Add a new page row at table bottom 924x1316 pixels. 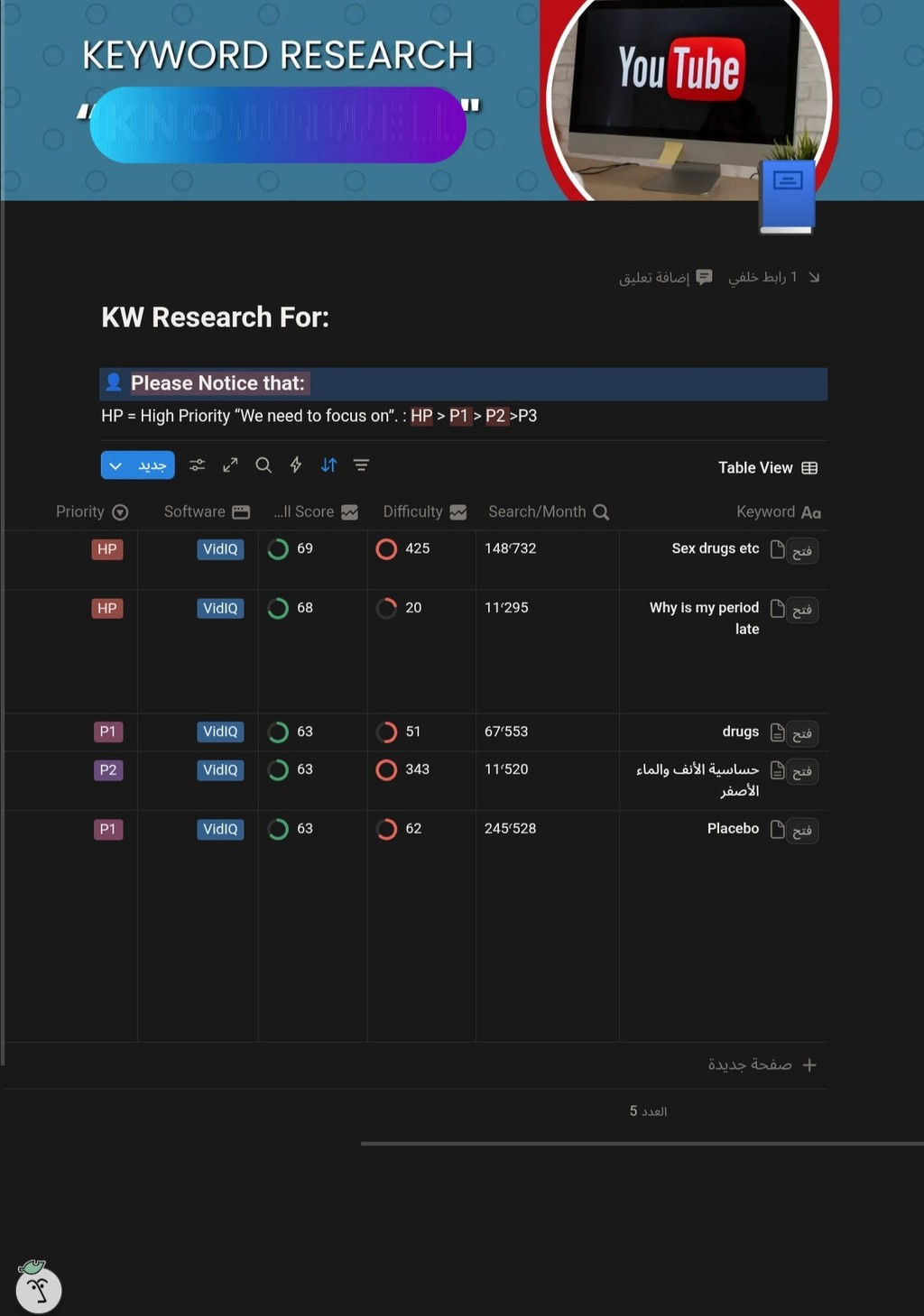[762, 1065]
